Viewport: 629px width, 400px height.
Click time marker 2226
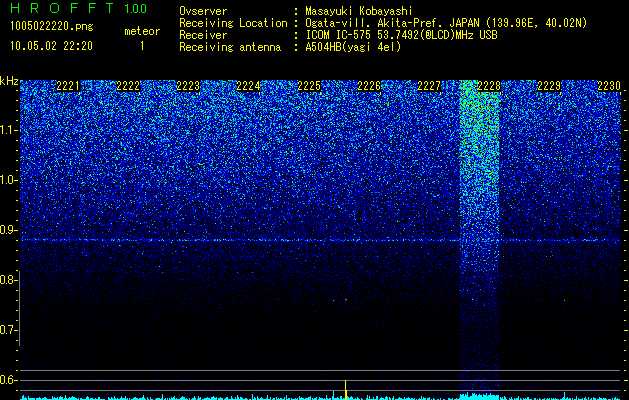(369, 86)
